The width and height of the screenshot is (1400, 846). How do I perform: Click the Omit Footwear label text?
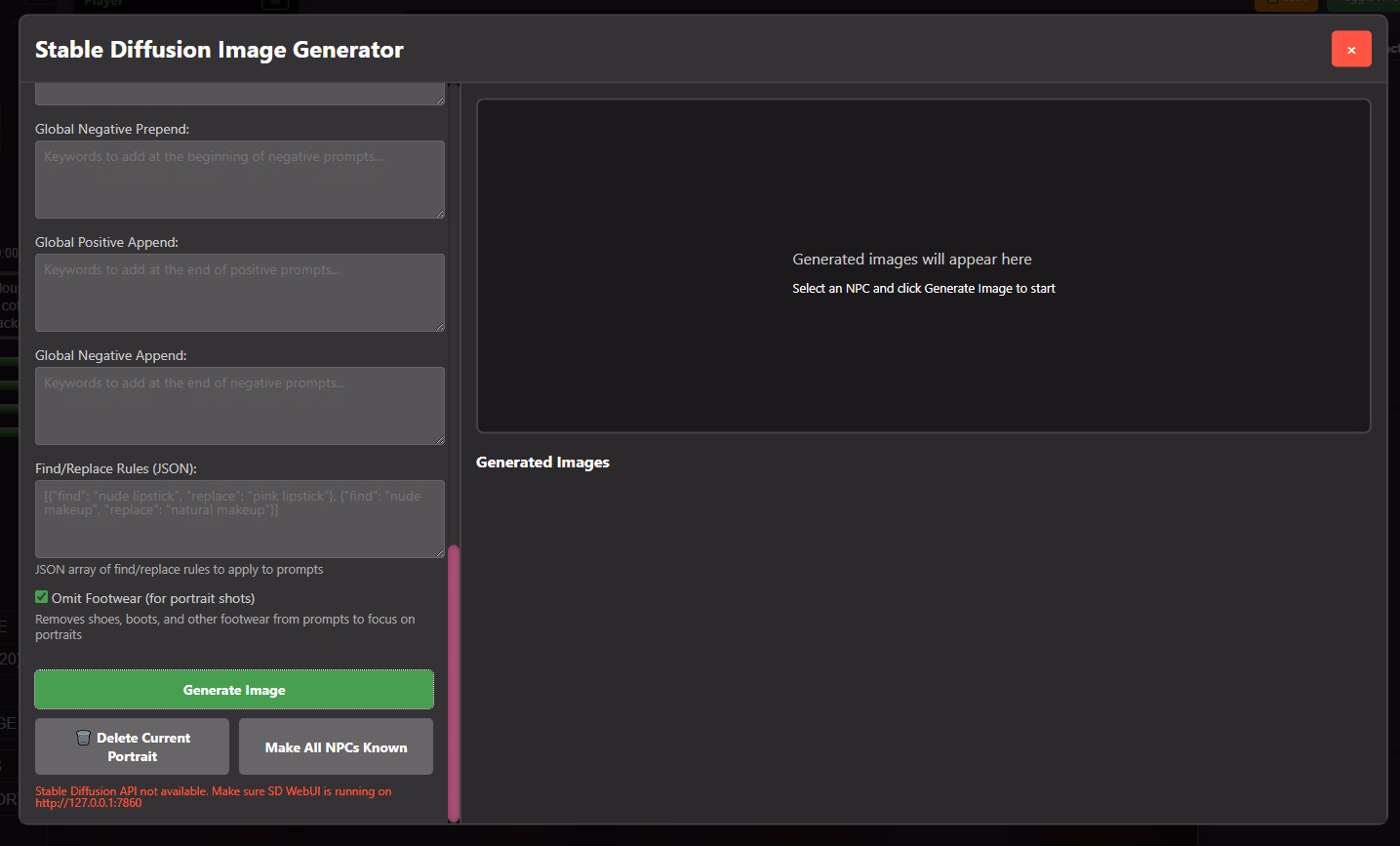tap(153, 598)
